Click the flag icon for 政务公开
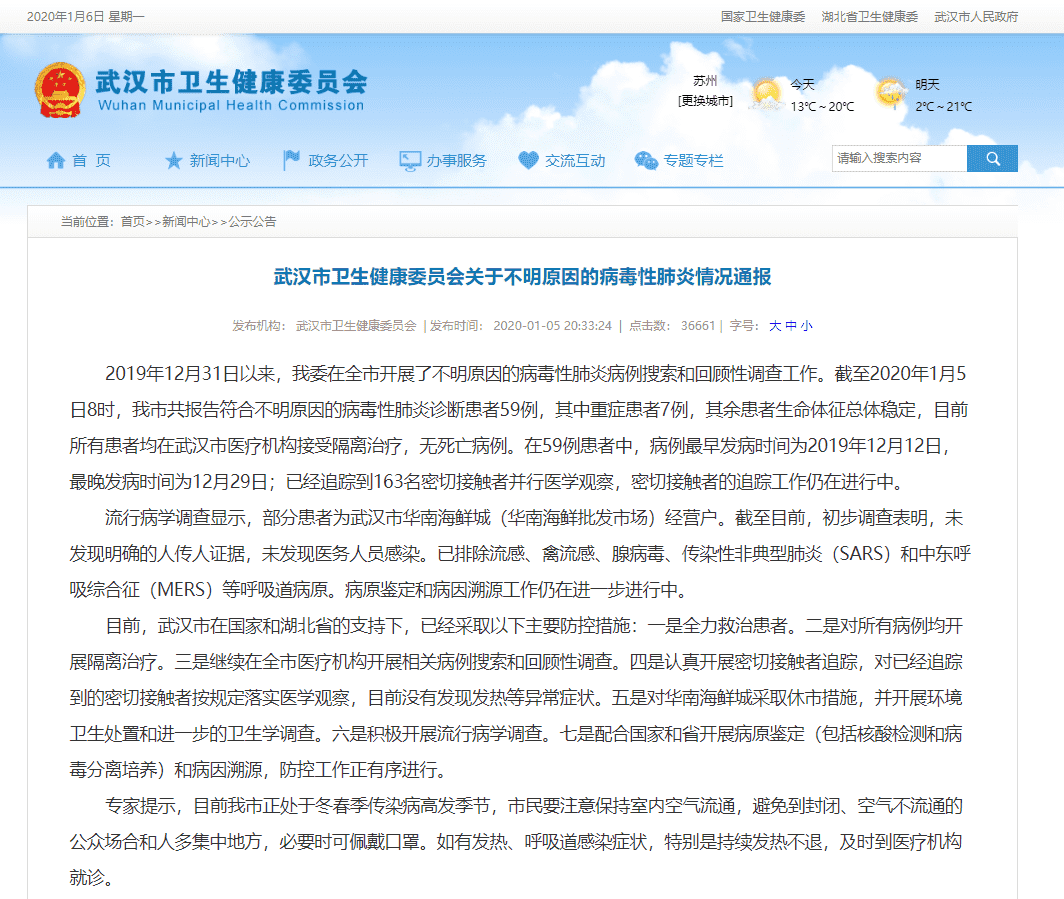Viewport: 1064px width, 899px height. [x=292, y=160]
